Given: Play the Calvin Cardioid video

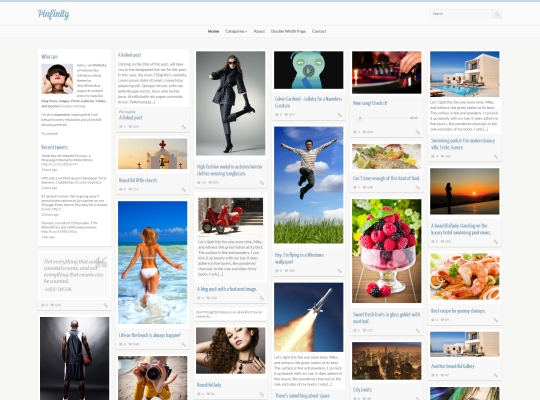Looking at the screenshot, I should point(308,71).
